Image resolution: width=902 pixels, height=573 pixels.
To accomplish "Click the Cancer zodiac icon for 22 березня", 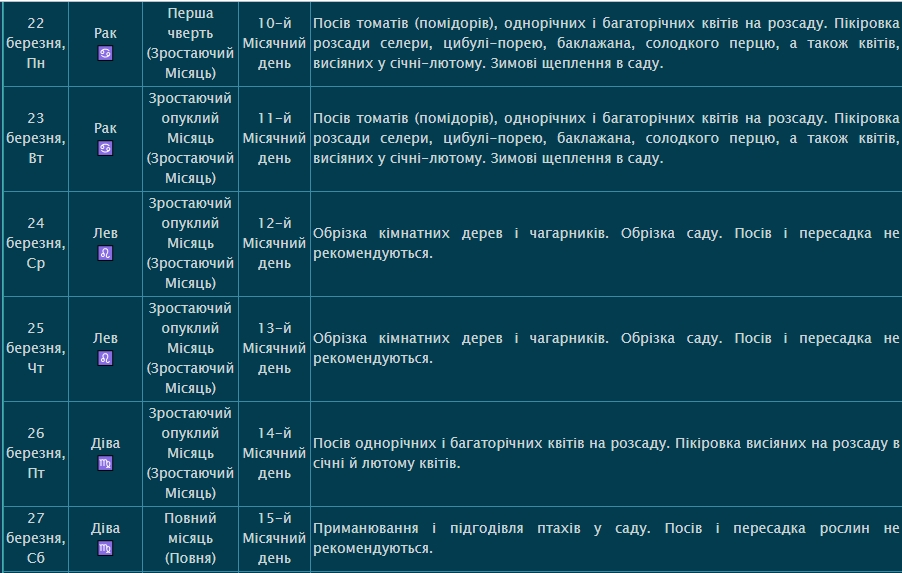I will coord(105,54).
